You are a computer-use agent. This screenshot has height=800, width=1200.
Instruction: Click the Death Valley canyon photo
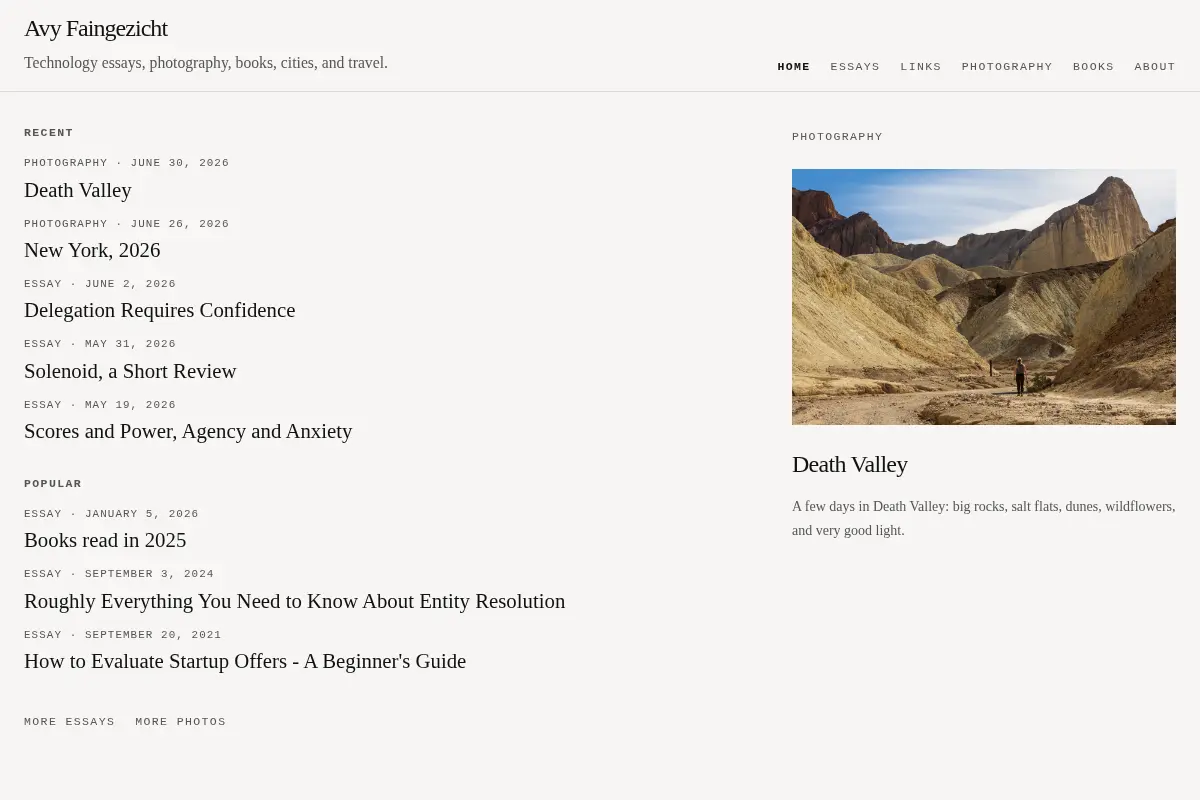click(984, 297)
